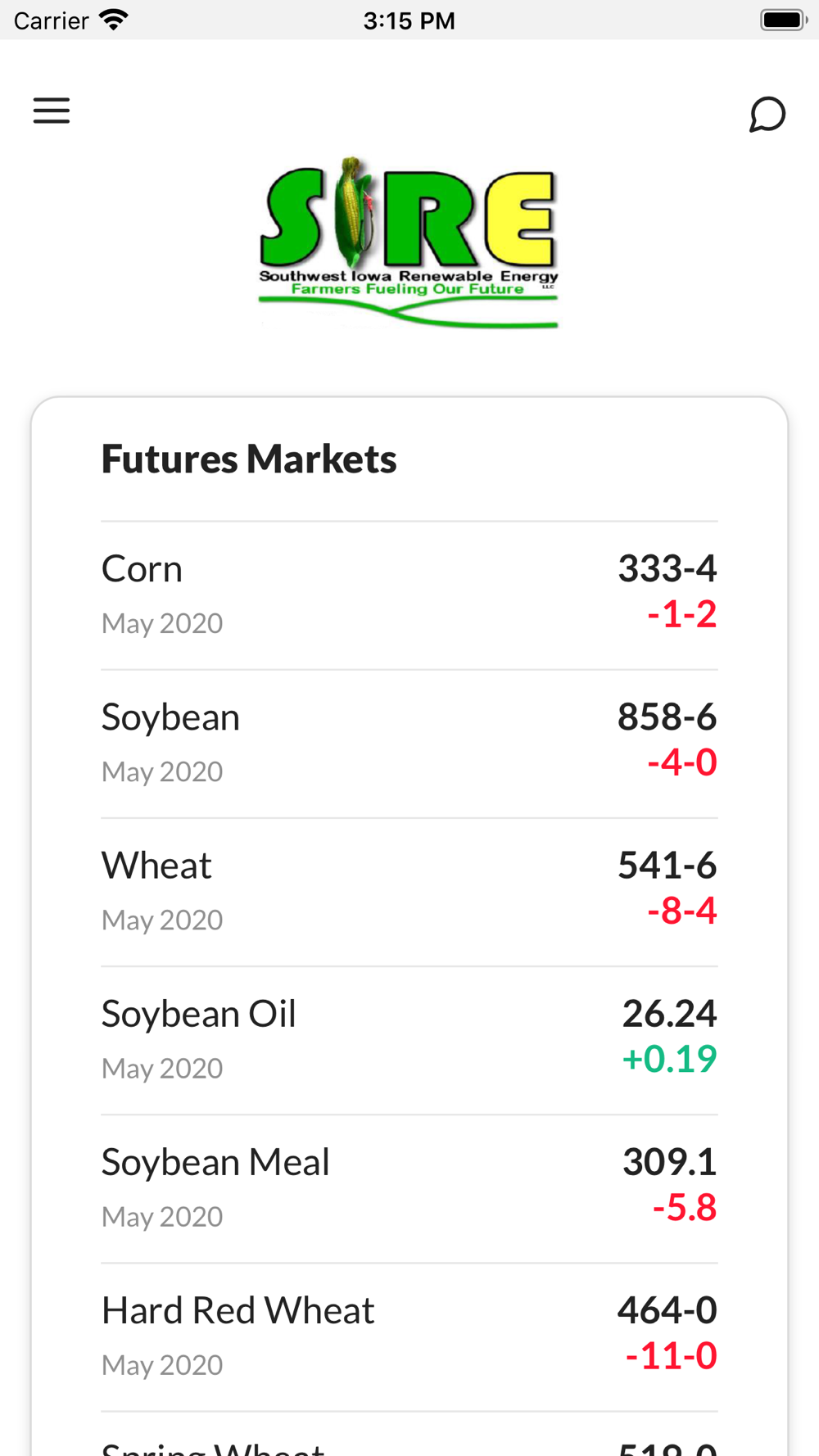Tap Hard Red Wheat change -11-0
The width and height of the screenshot is (819, 1456).
tap(671, 1356)
